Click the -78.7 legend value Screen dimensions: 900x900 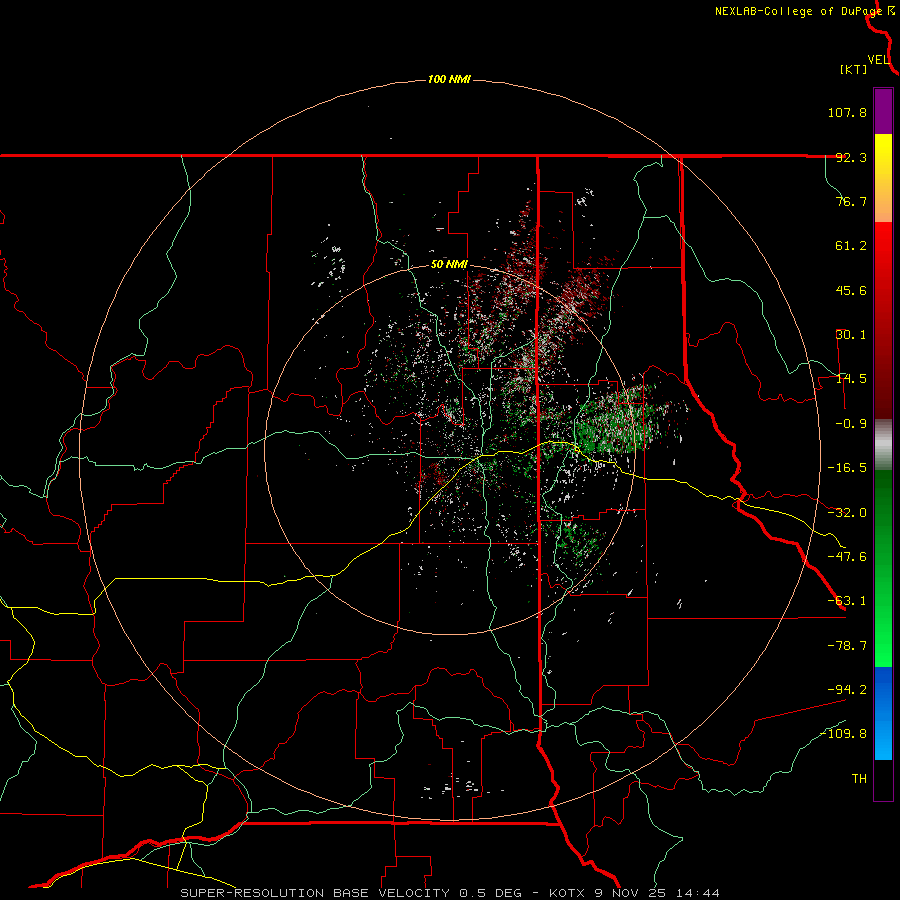[847, 646]
